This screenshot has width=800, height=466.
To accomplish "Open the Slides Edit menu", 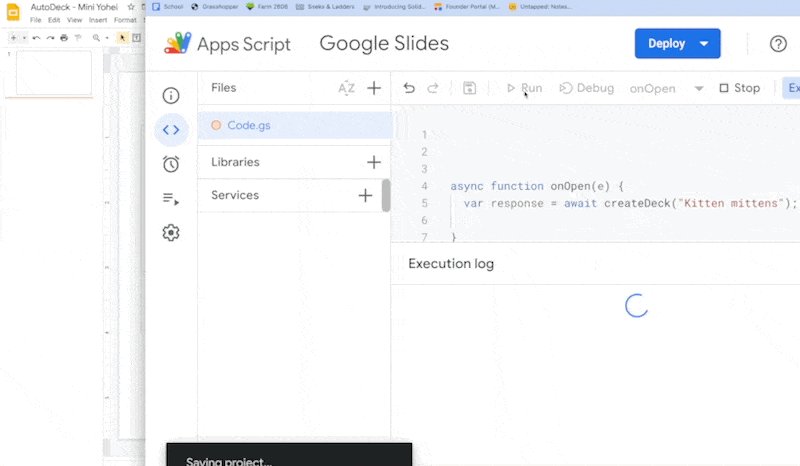I will click(x=54, y=20).
